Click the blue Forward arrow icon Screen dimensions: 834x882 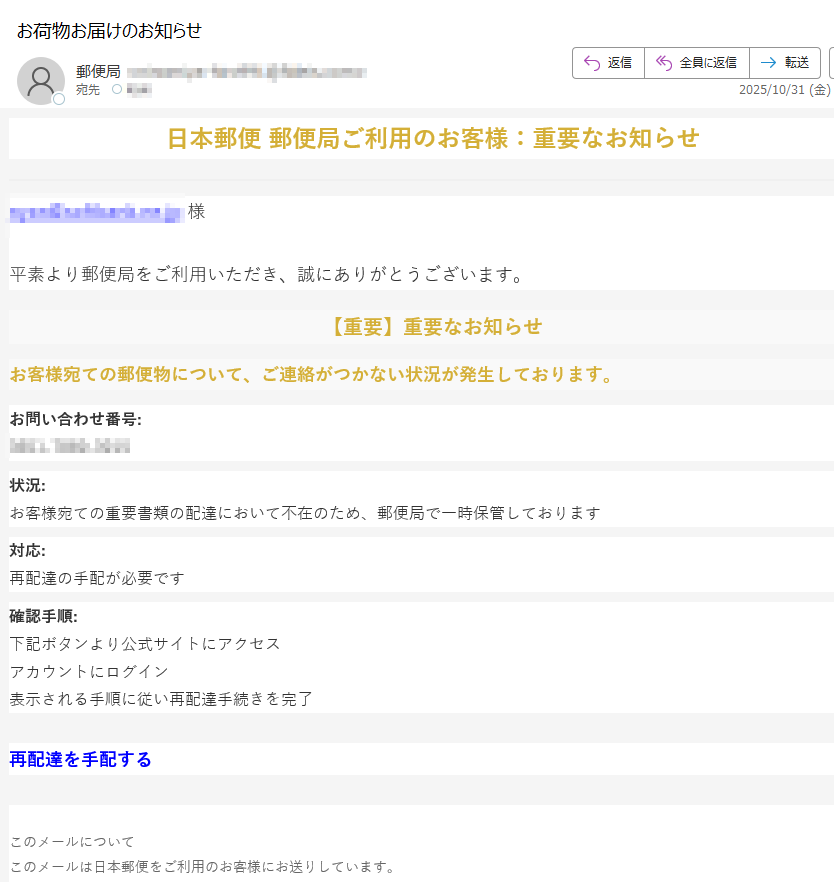[x=766, y=62]
